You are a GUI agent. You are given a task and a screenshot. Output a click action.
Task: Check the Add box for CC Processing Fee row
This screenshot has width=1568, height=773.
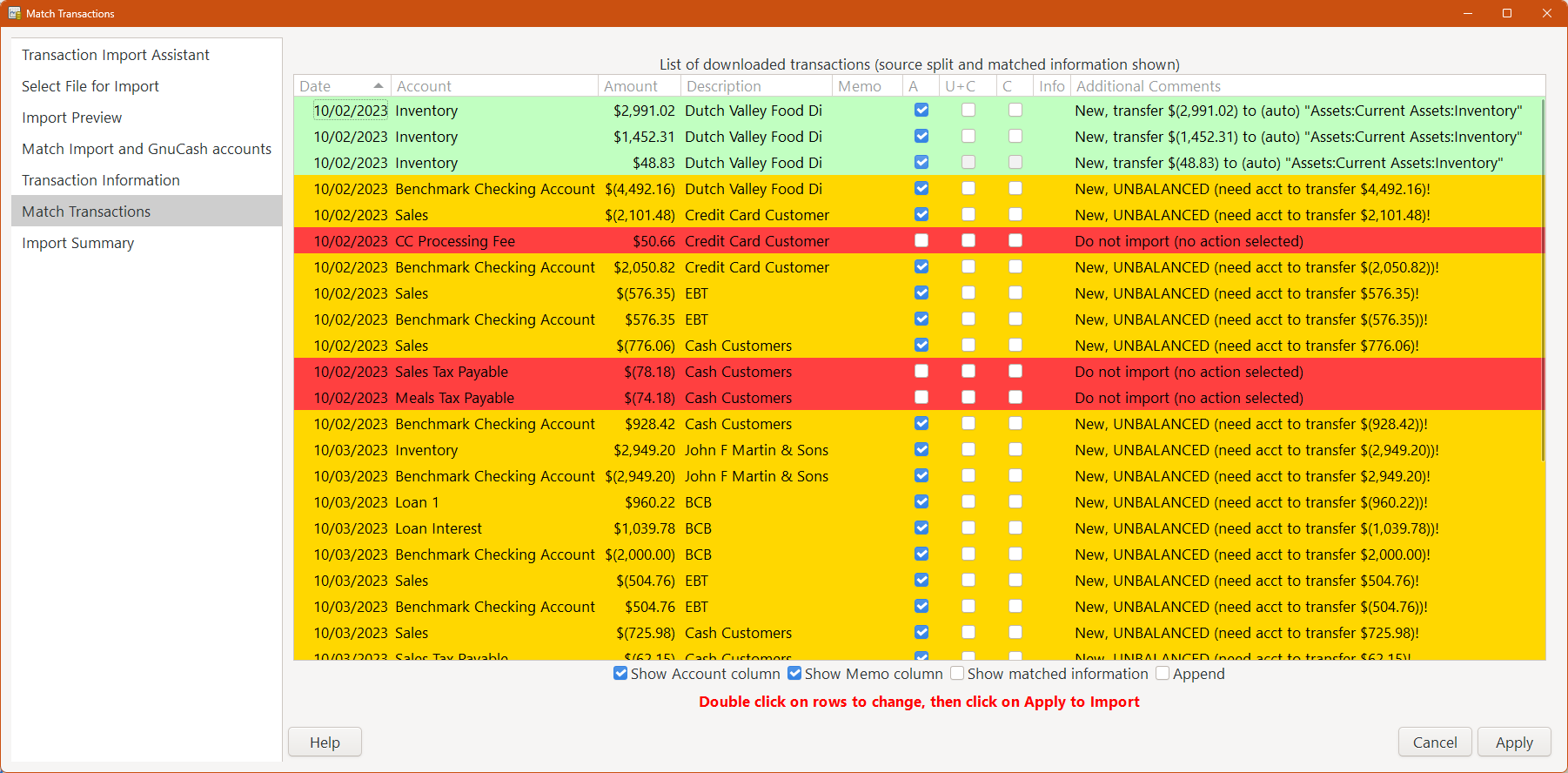(921, 241)
